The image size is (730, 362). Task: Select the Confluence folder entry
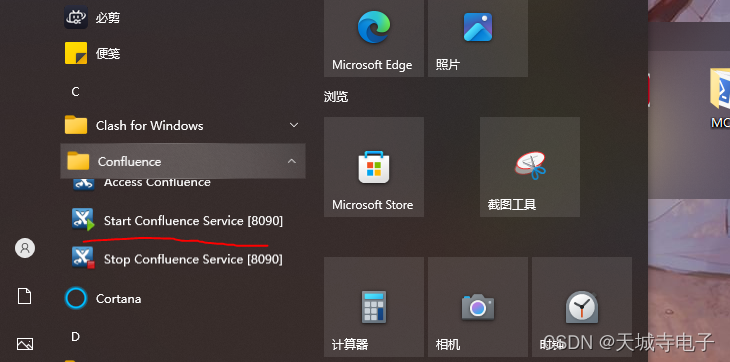[183, 161]
